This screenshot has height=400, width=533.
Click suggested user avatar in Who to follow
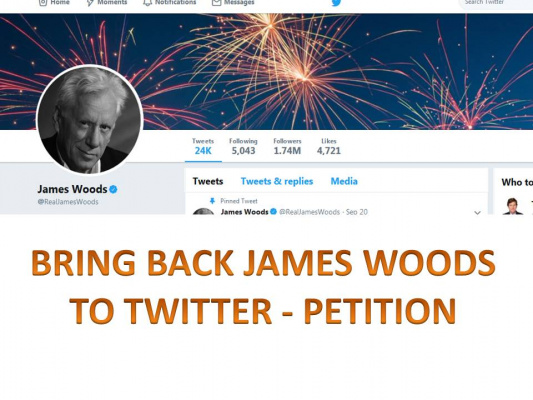click(x=513, y=206)
